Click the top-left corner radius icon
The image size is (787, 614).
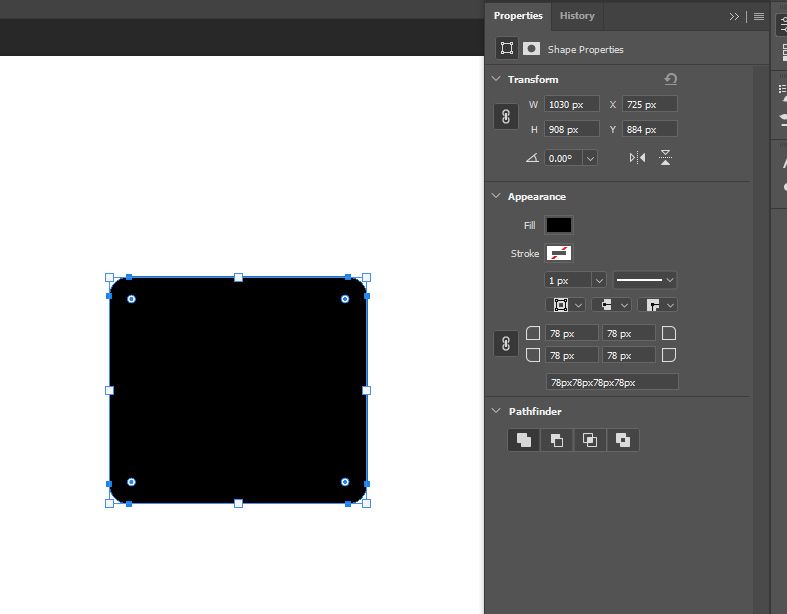(533, 333)
